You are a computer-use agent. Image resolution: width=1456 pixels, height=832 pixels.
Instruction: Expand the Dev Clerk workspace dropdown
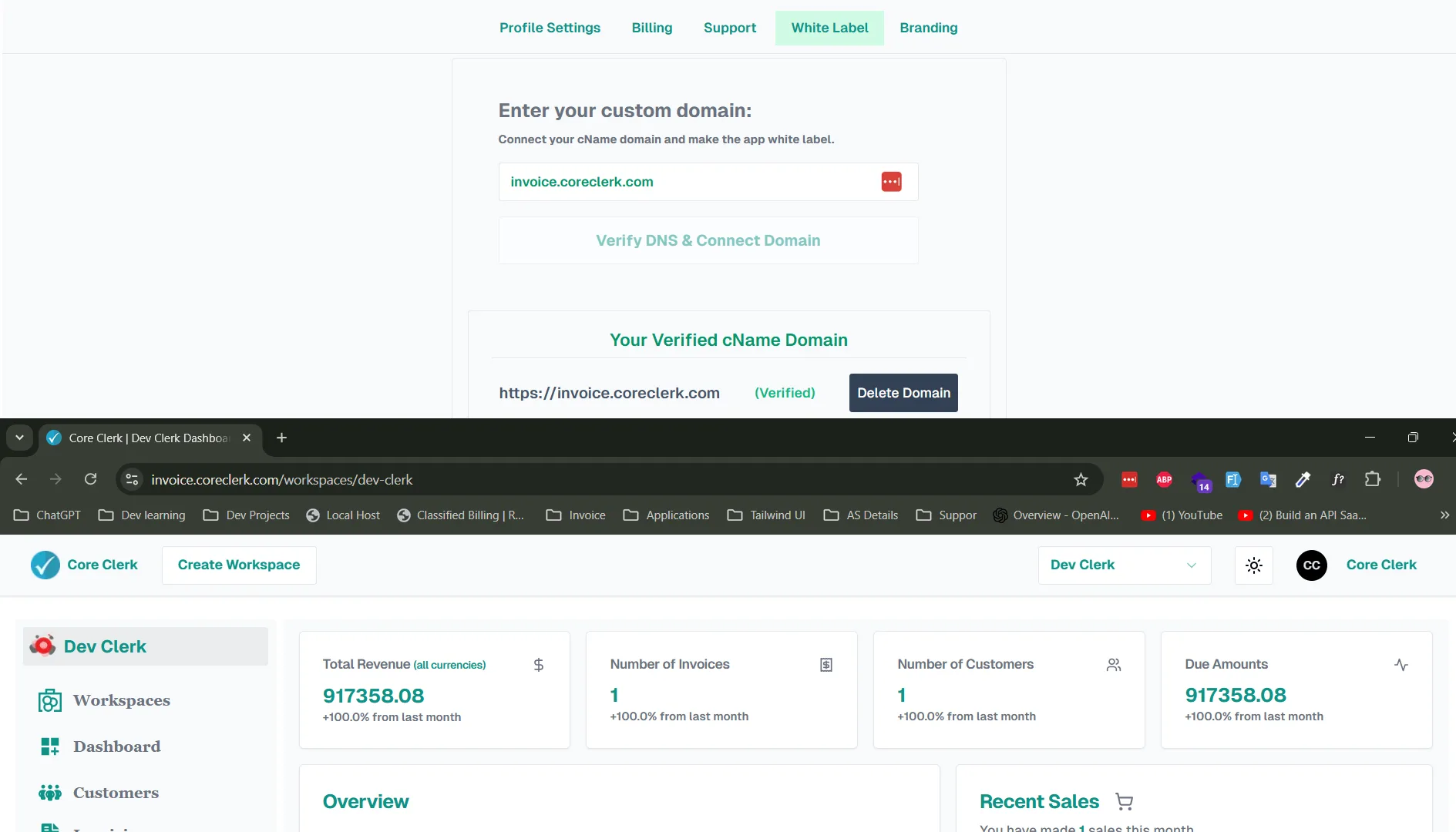(x=1124, y=565)
